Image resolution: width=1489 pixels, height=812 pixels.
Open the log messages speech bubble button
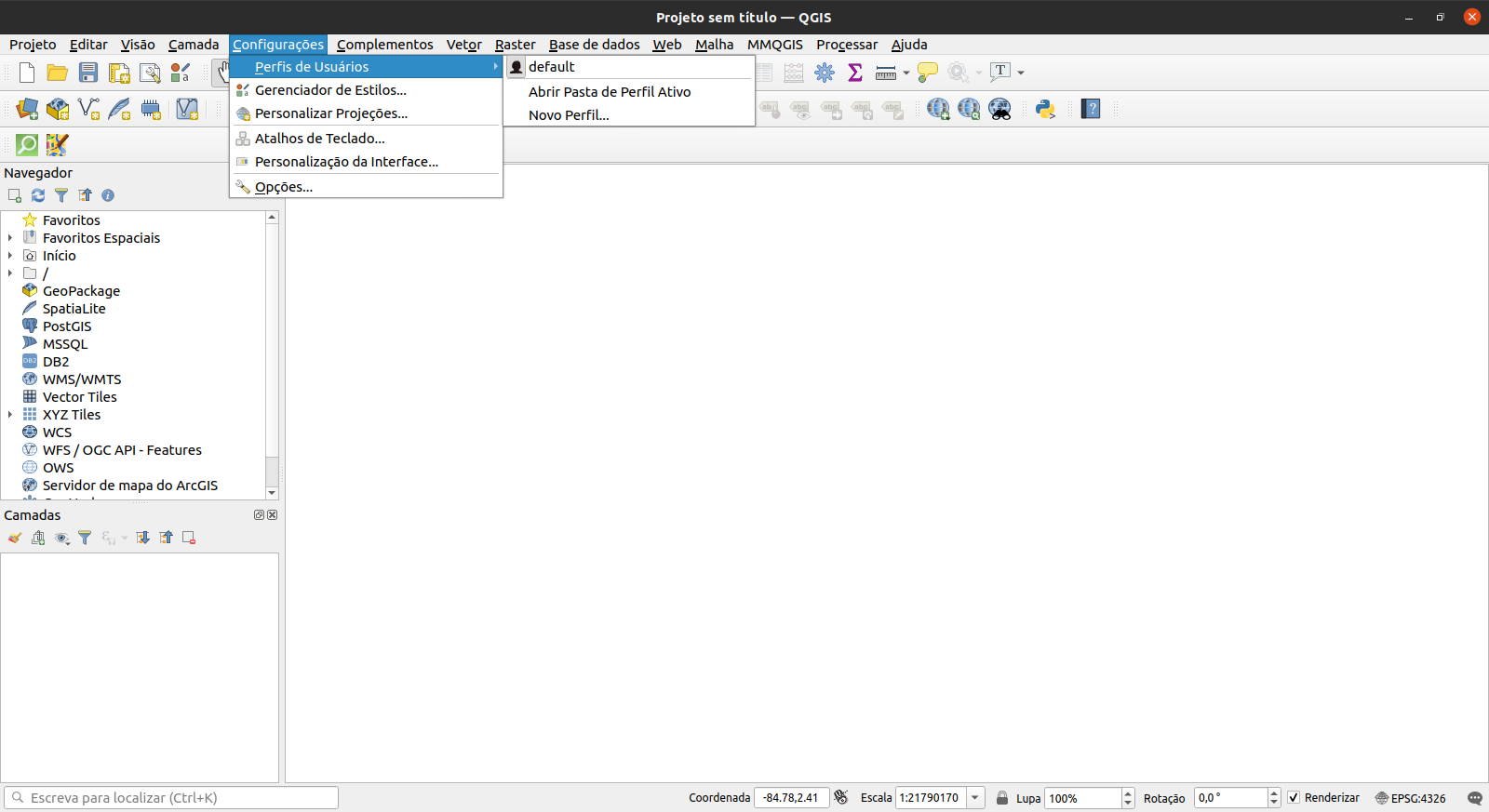[1474, 798]
